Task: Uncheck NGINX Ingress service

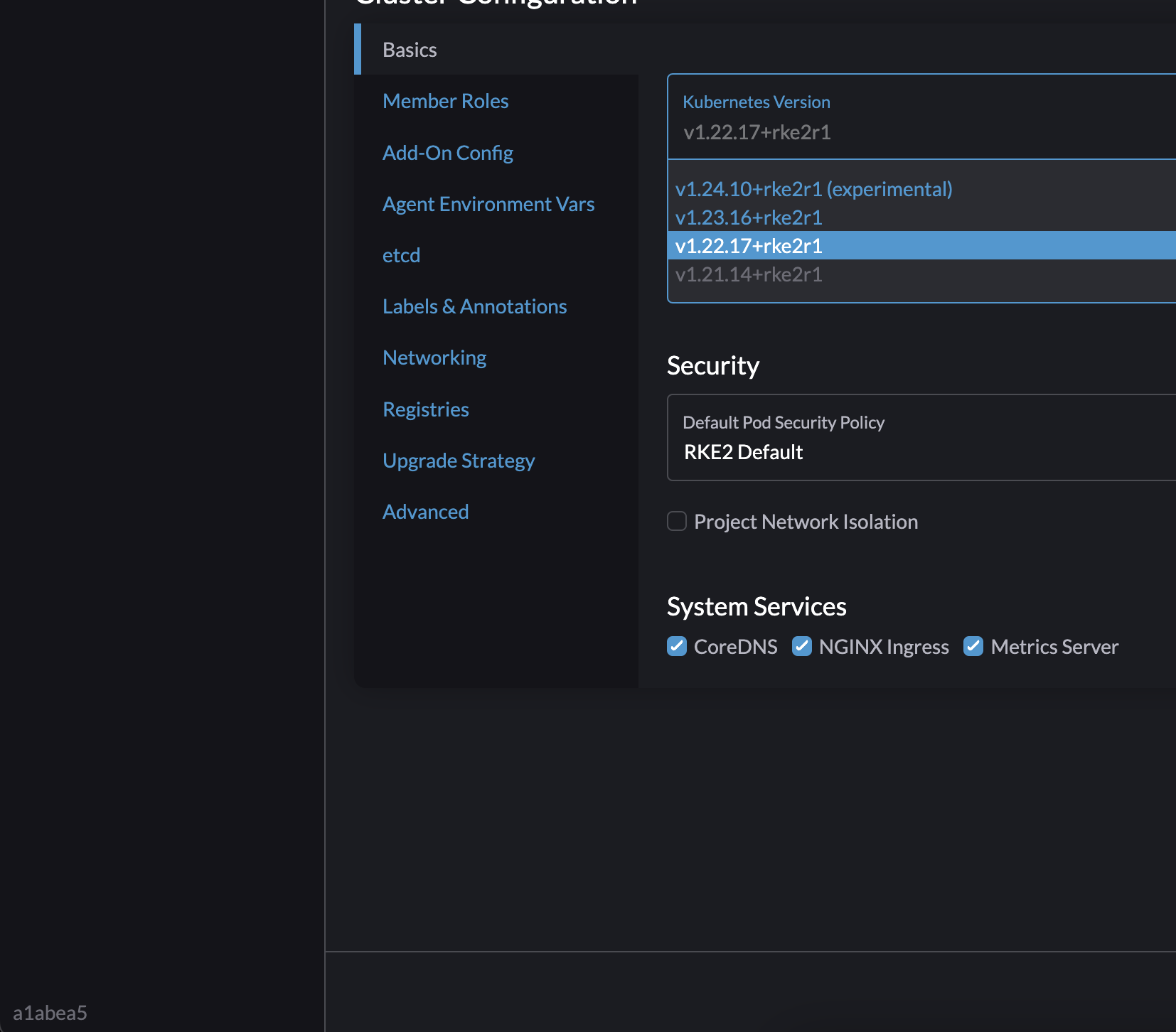Action: pos(801,646)
